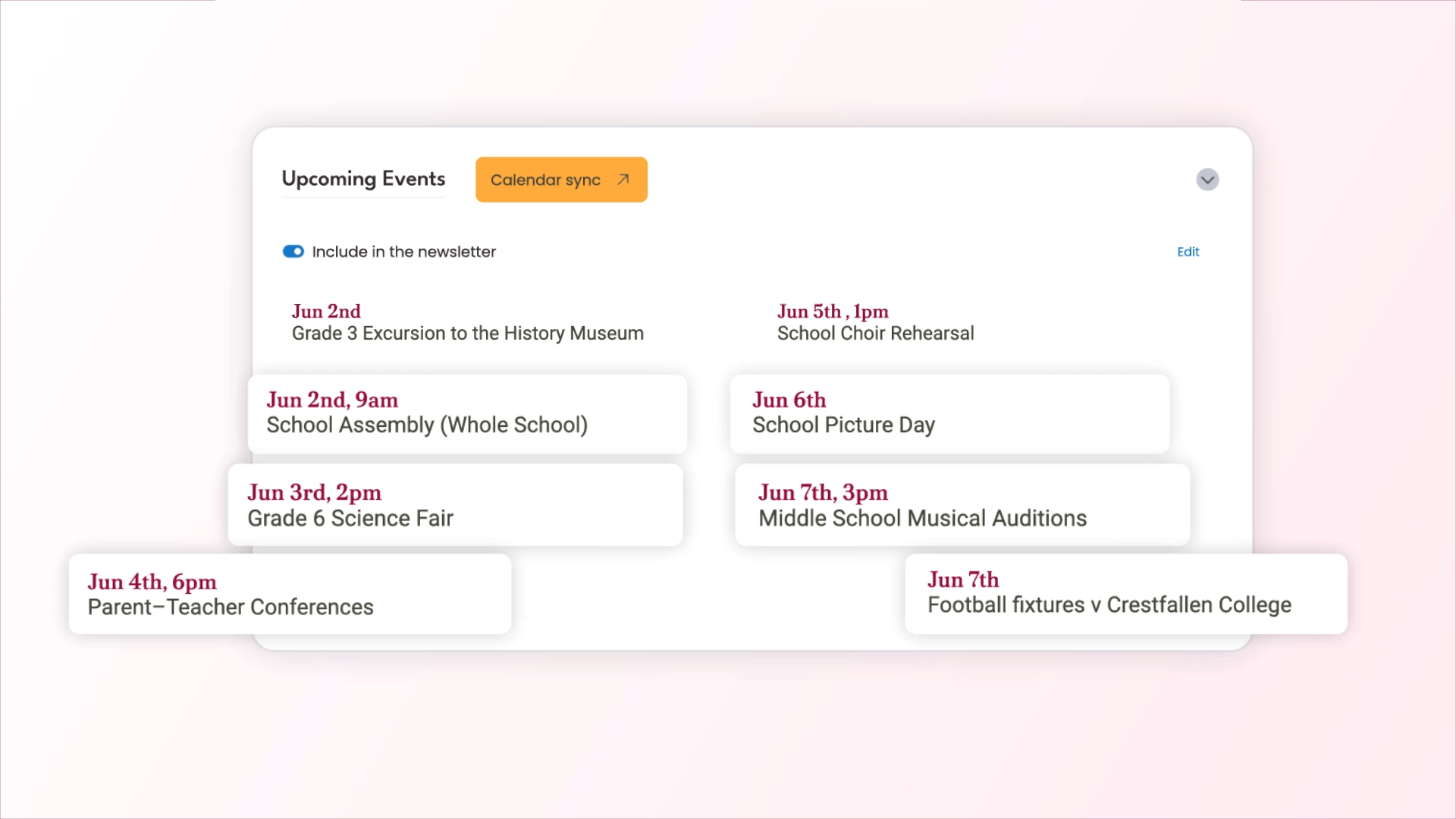Collapse the Upcoming Events panel chevron

tap(1207, 180)
